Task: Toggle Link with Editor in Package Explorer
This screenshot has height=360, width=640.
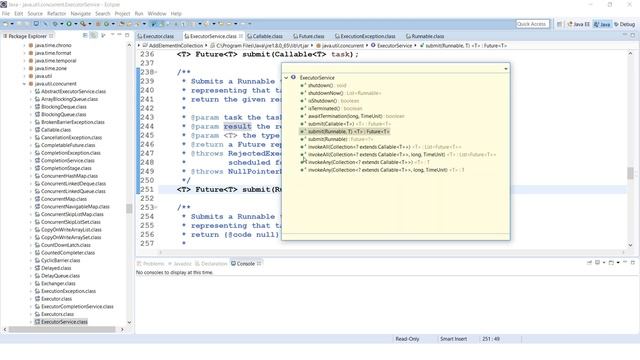Action: (x=94, y=36)
